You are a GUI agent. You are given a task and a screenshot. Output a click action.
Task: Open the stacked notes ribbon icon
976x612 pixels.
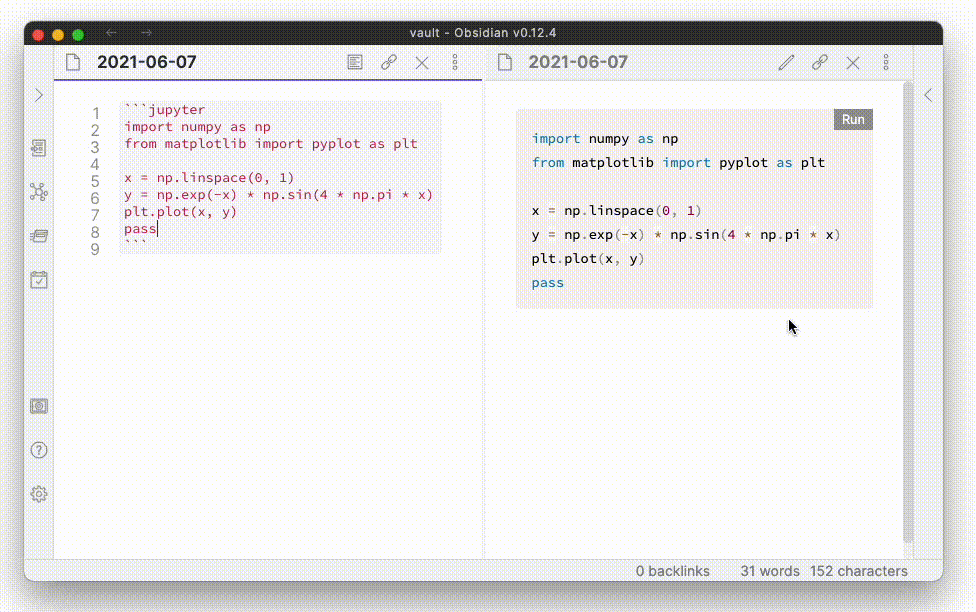[39, 236]
